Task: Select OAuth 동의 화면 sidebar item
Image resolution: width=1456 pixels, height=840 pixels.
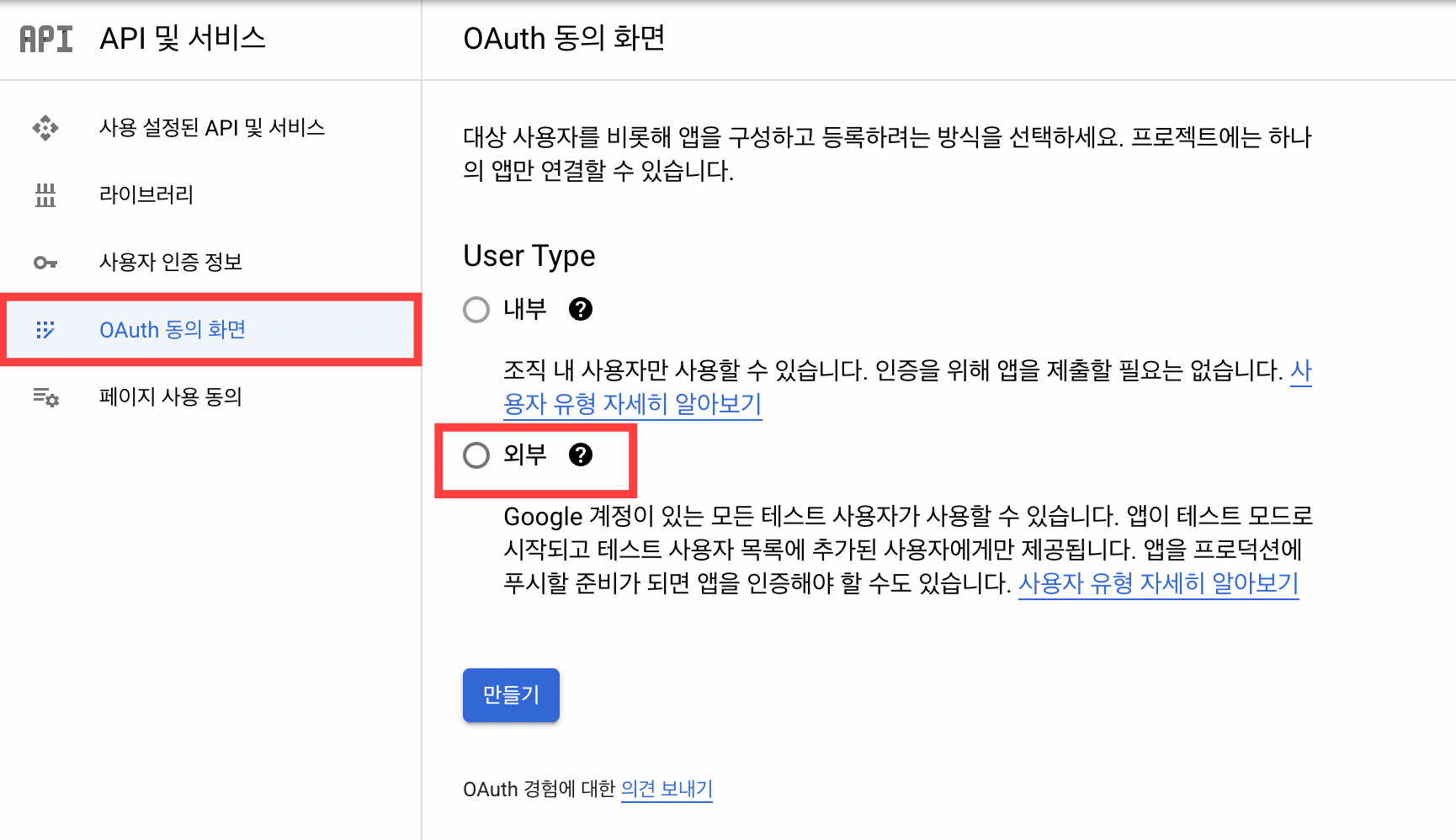Action: click(173, 330)
